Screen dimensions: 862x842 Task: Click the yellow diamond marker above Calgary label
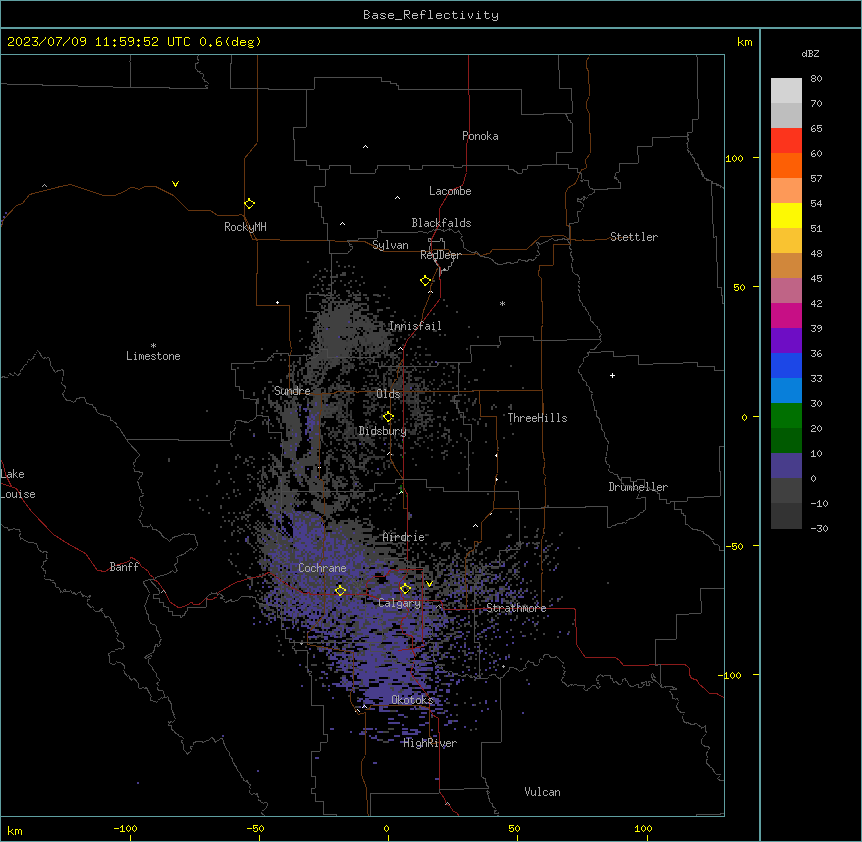pyautogui.click(x=405, y=589)
